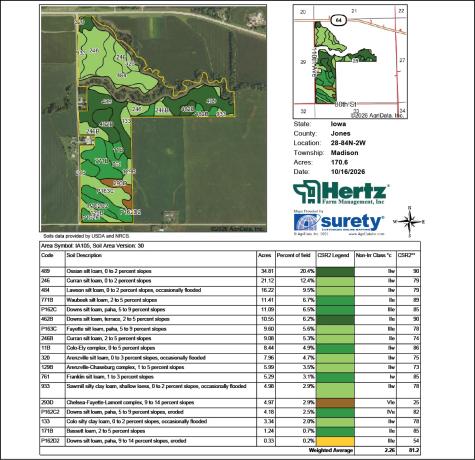
Task: Select the yellow swatch in the P162D2 row
Action: coord(335,441)
